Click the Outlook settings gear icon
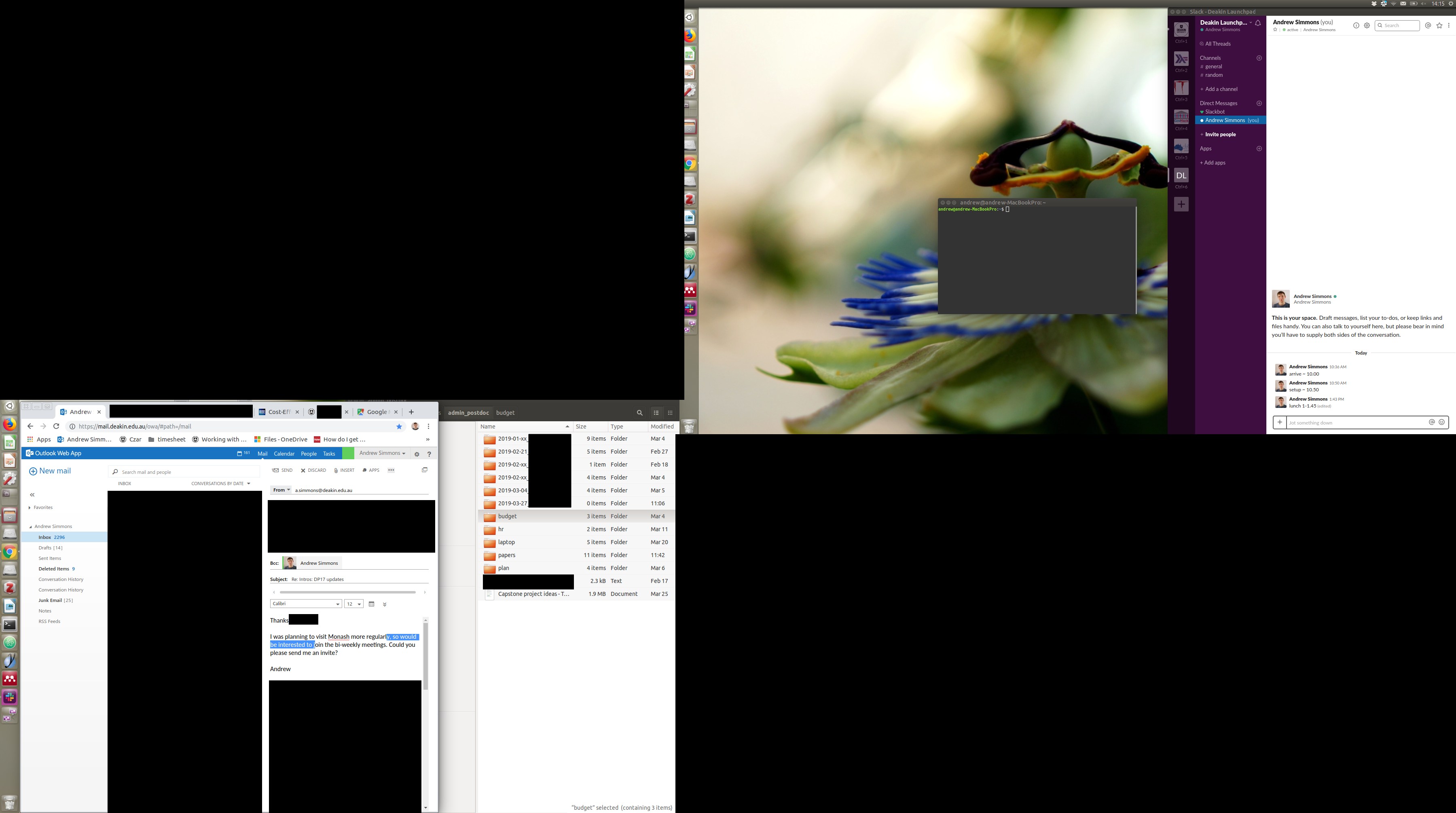 tap(417, 454)
